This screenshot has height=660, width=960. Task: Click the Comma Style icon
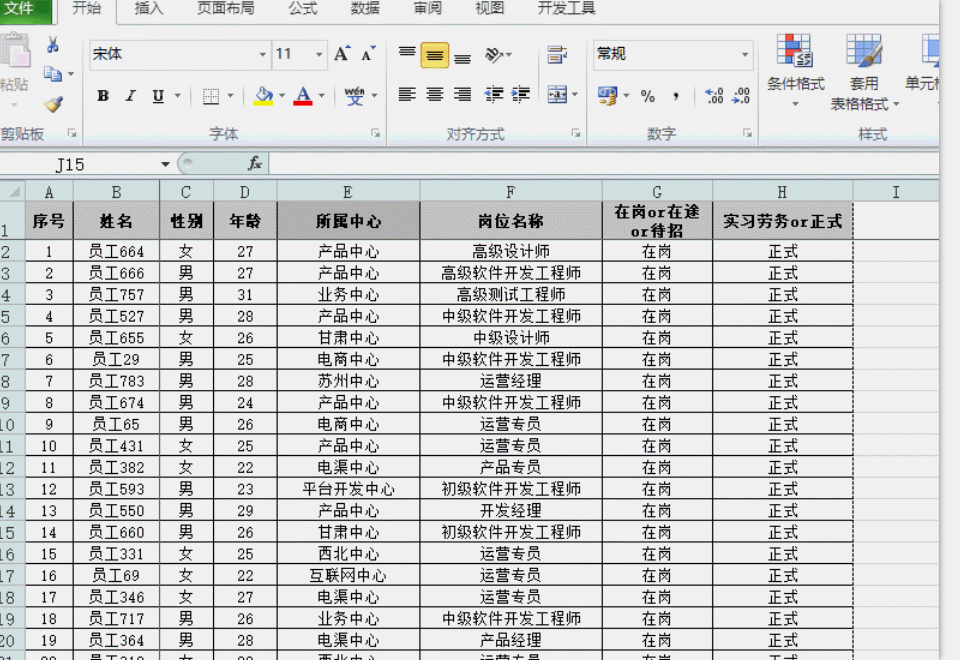pos(677,96)
